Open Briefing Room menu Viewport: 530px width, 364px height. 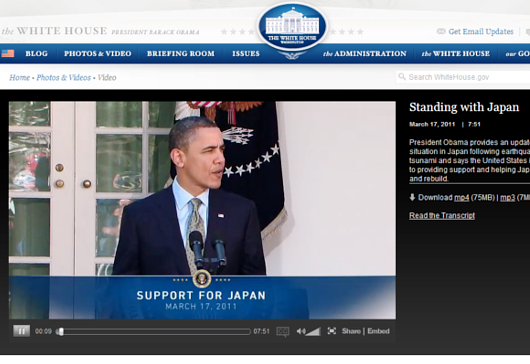pyautogui.click(x=180, y=53)
